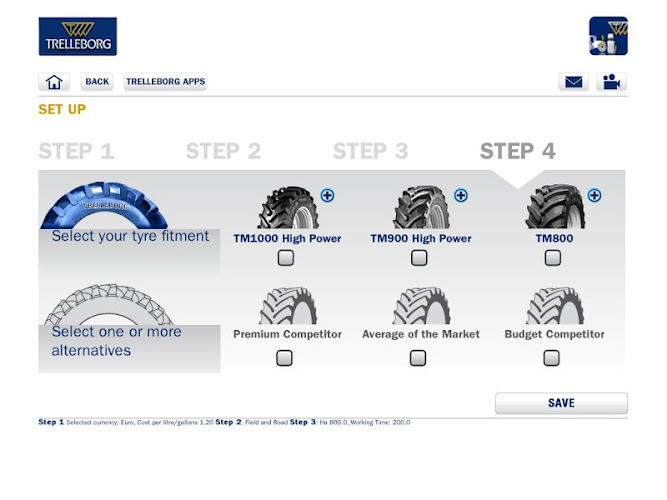Tap the Trelleborg logo
The width and height of the screenshot is (667, 500).
pos(78,36)
